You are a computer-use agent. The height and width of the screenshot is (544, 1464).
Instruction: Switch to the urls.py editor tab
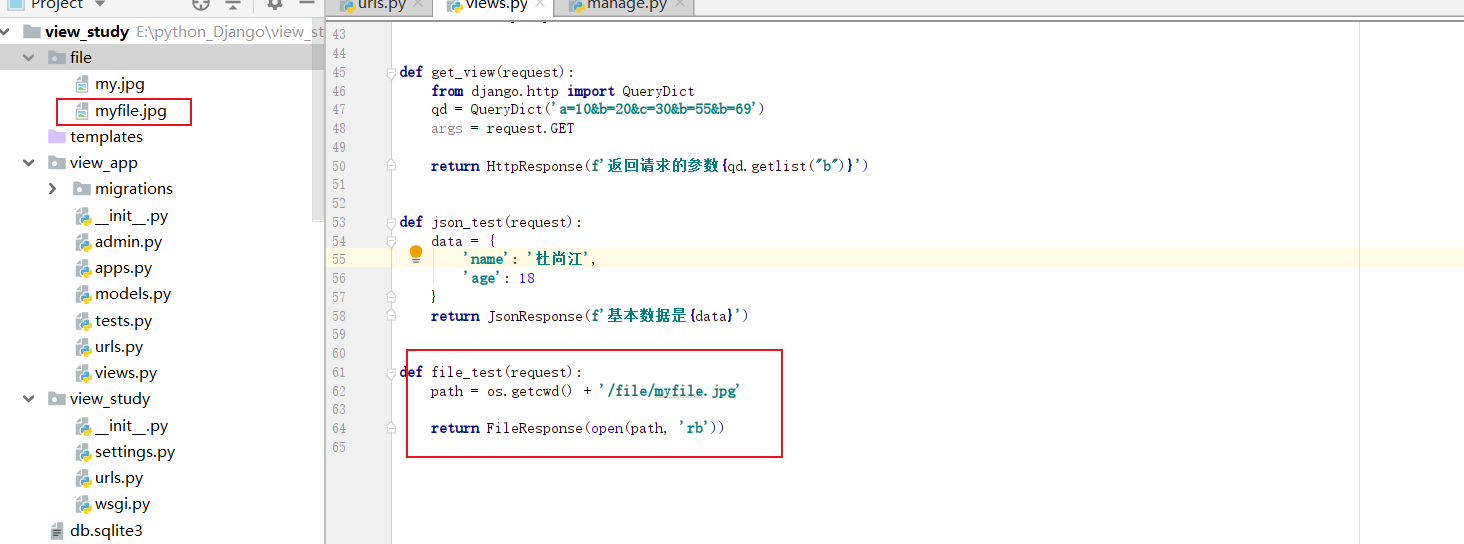pos(380,6)
